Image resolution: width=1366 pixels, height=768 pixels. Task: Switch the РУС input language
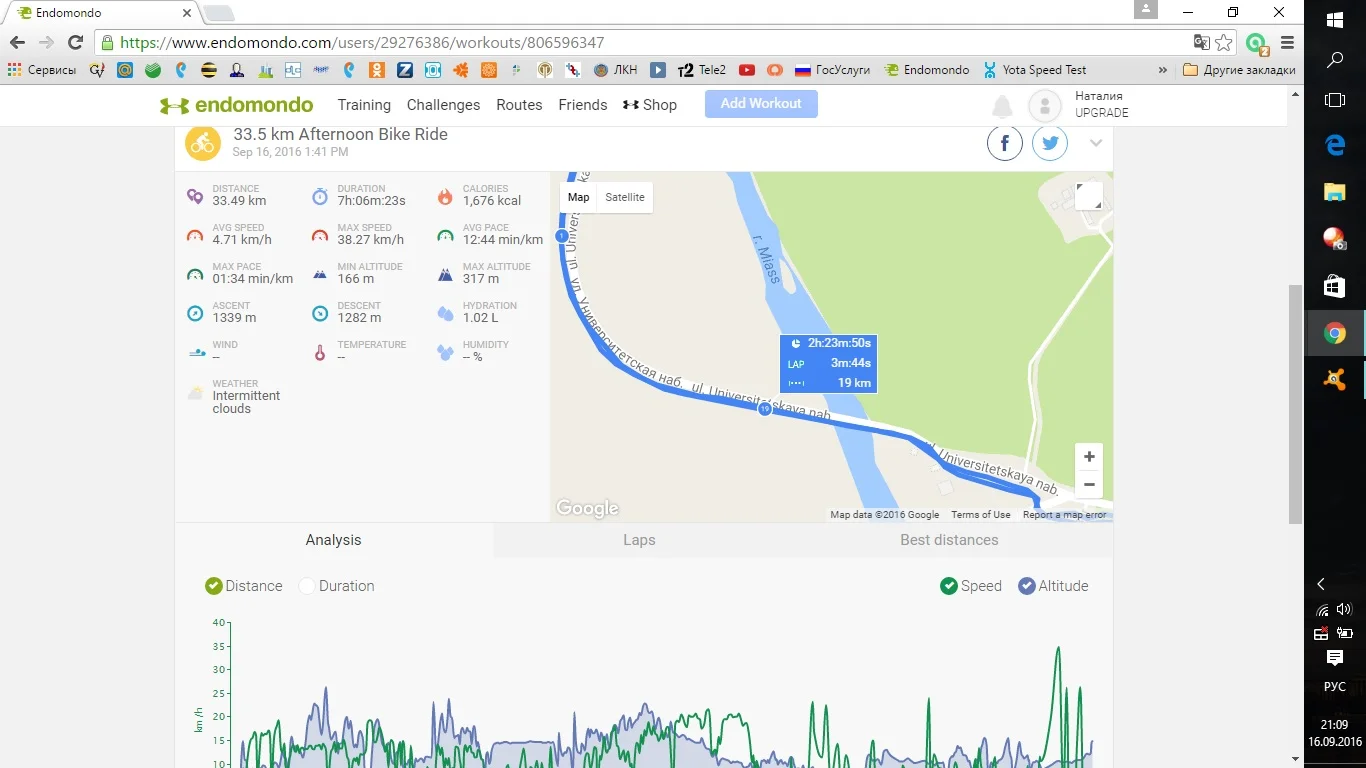[1335, 687]
